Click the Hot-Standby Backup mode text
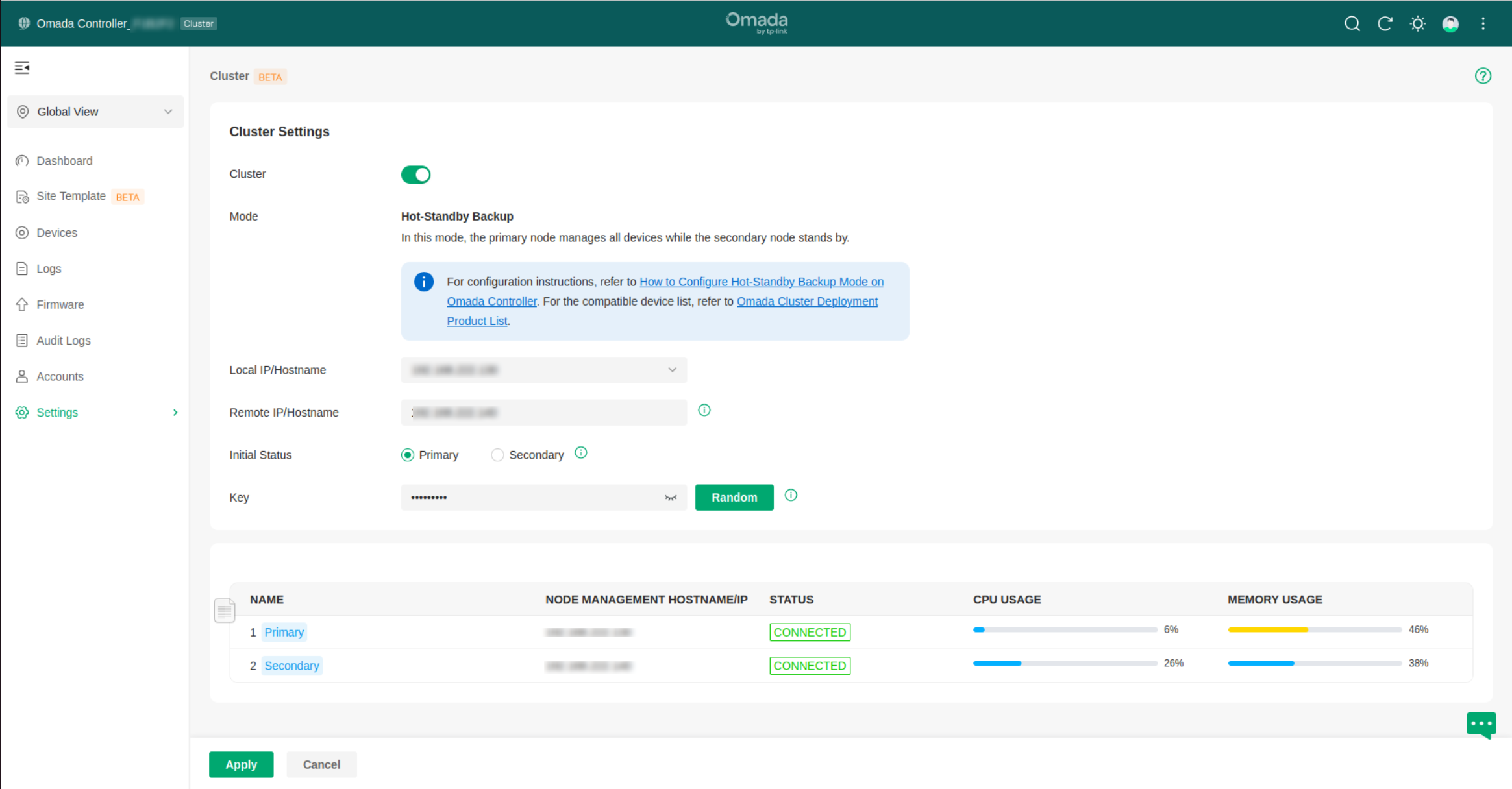Screen dimensions: 1512x789 (x=457, y=217)
